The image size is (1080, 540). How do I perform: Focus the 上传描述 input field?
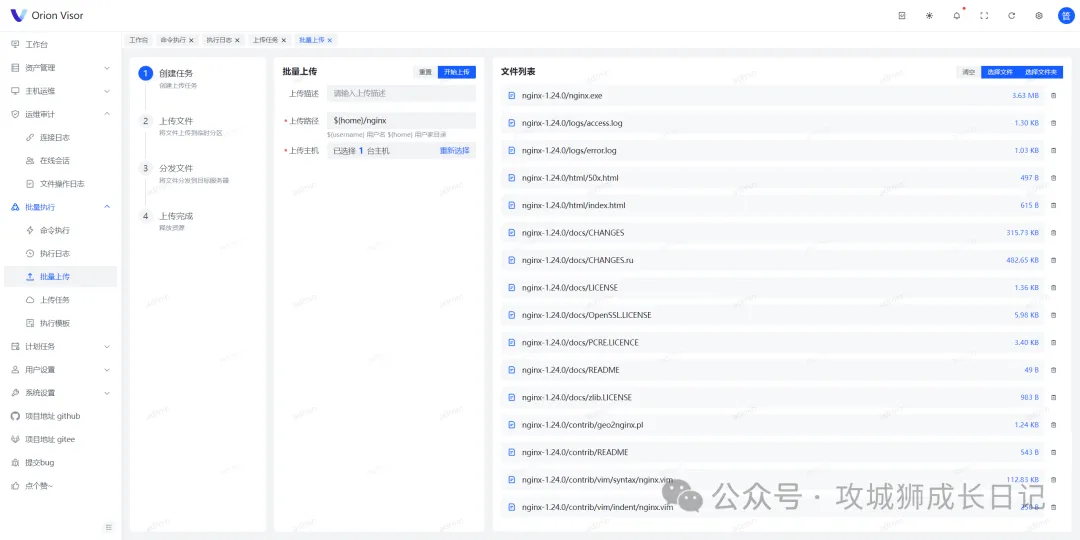[x=400, y=93]
